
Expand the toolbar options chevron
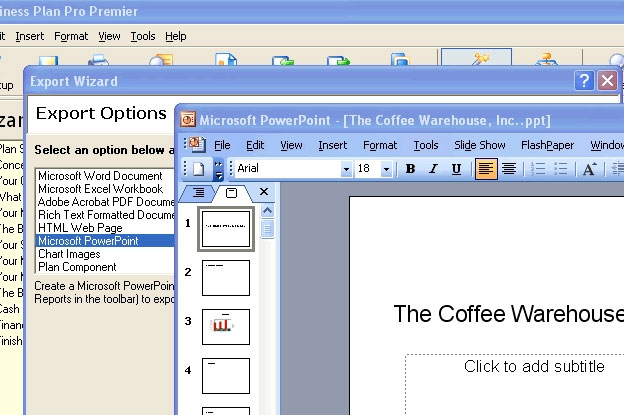tap(219, 169)
